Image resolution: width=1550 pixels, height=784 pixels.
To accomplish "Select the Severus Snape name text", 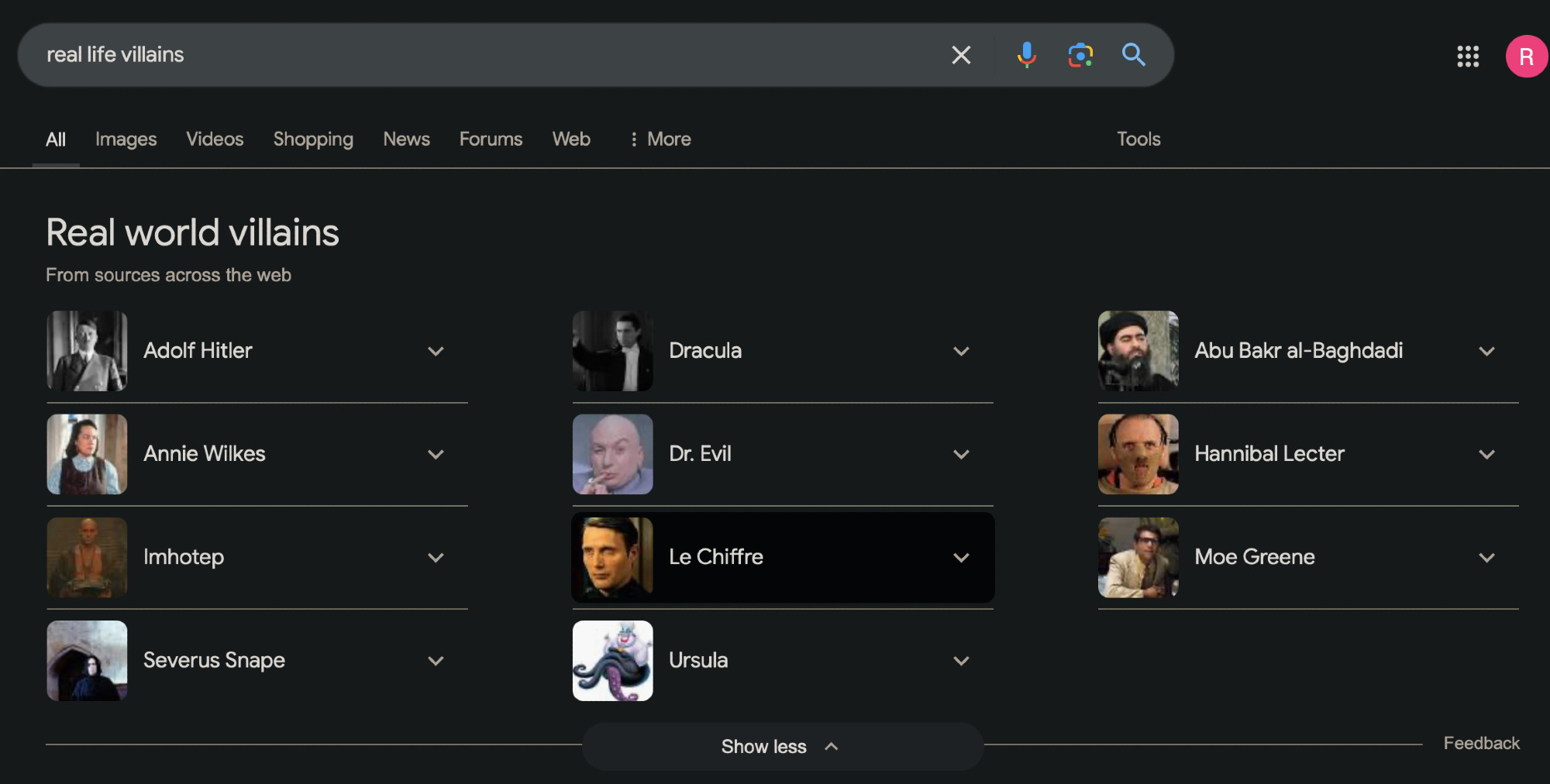I will tap(214, 660).
